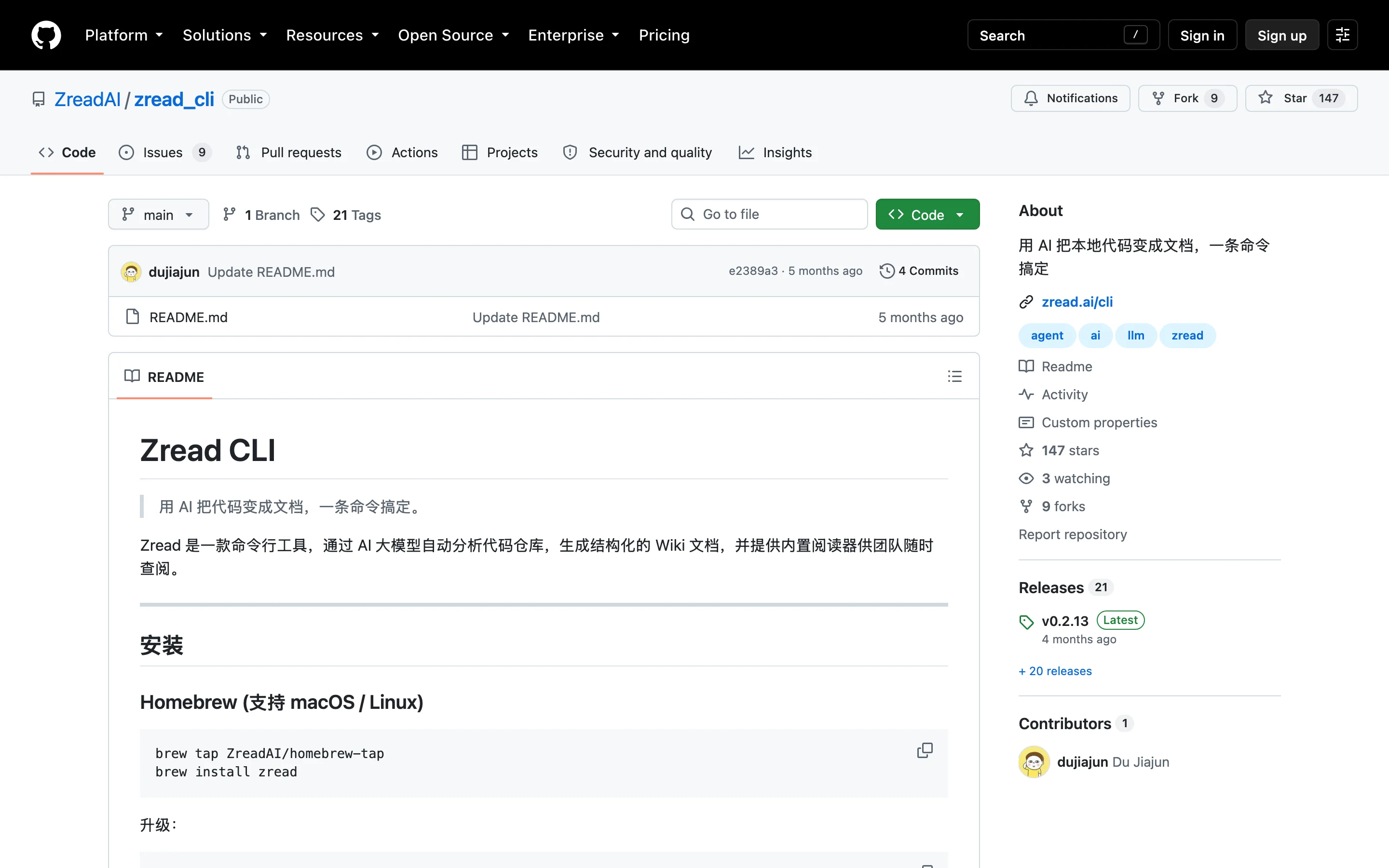This screenshot has width=1389, height=868.
Task: Click the release tag icon for v0.2.13
Action: (1026, 622)
